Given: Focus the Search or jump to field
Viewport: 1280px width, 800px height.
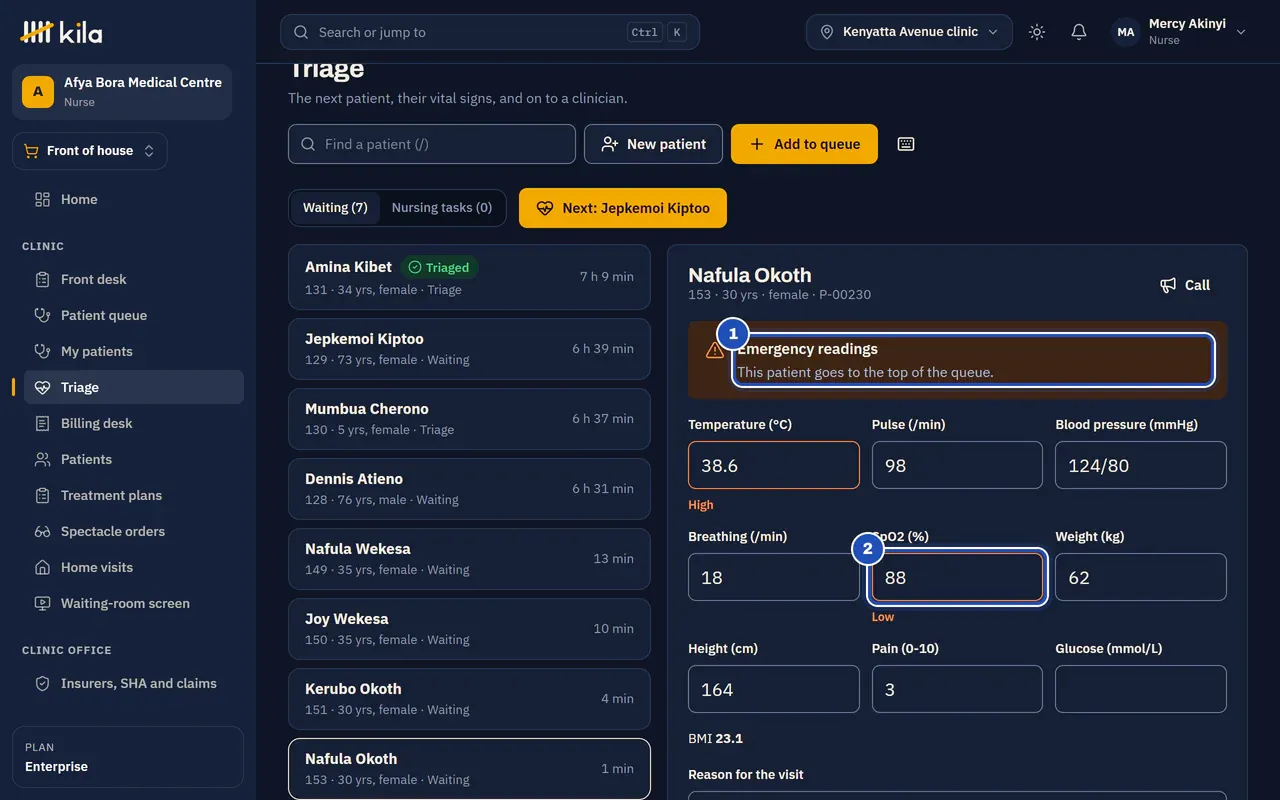Looking at the screenshot, I should (490, 32).
